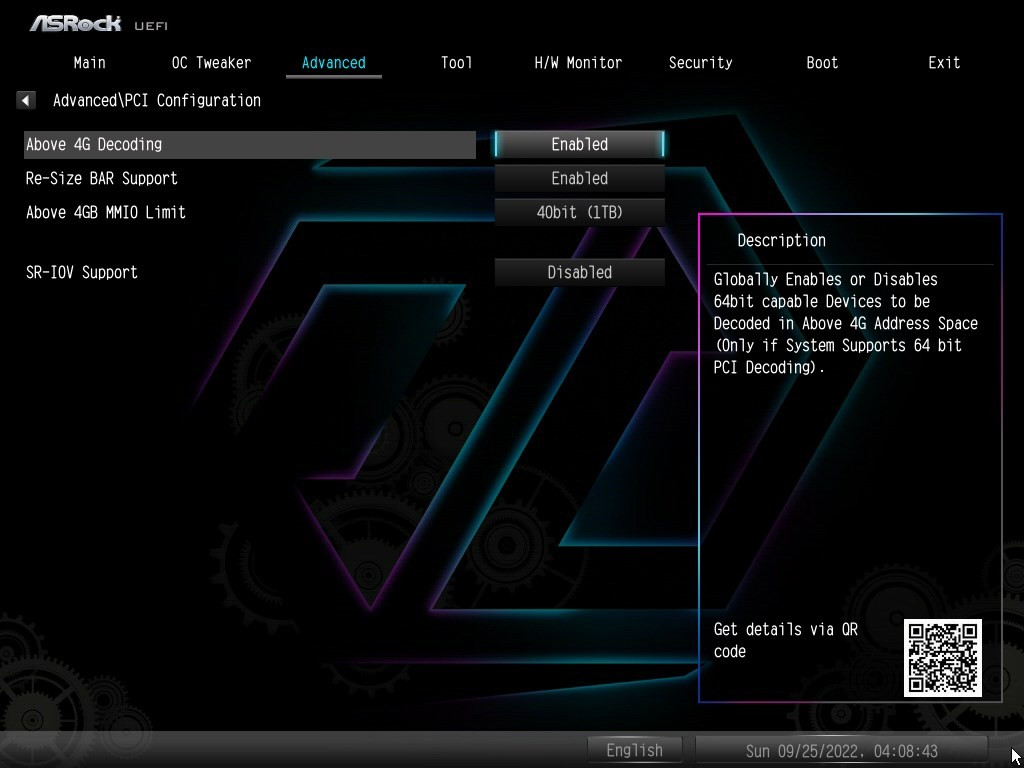Viewport: 1024px width, 768px height.
Task: Switch to OC Tweaker tab
Action: (211, 62)
